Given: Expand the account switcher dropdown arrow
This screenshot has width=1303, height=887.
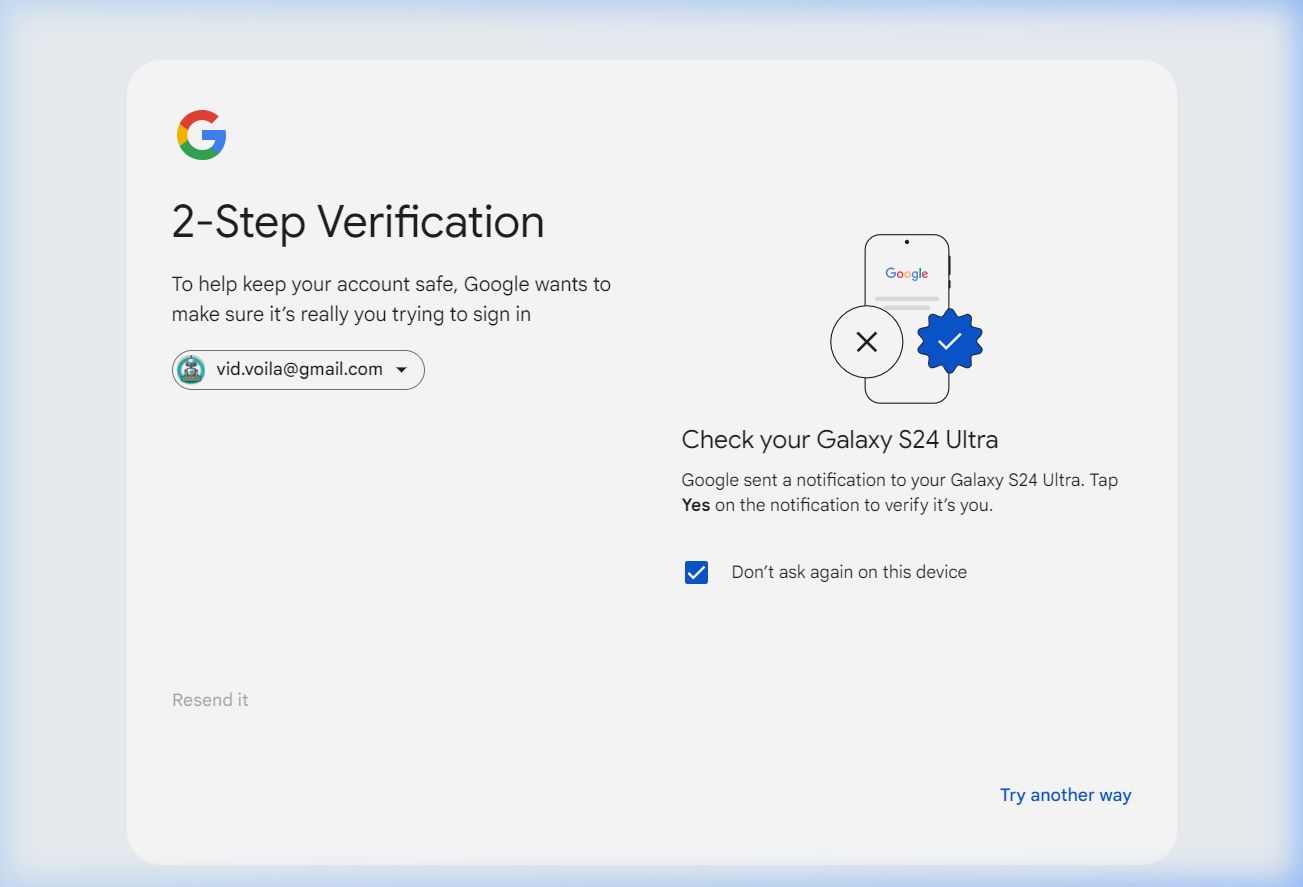Looking at the screenshot, I should click(x=401, y=370).
